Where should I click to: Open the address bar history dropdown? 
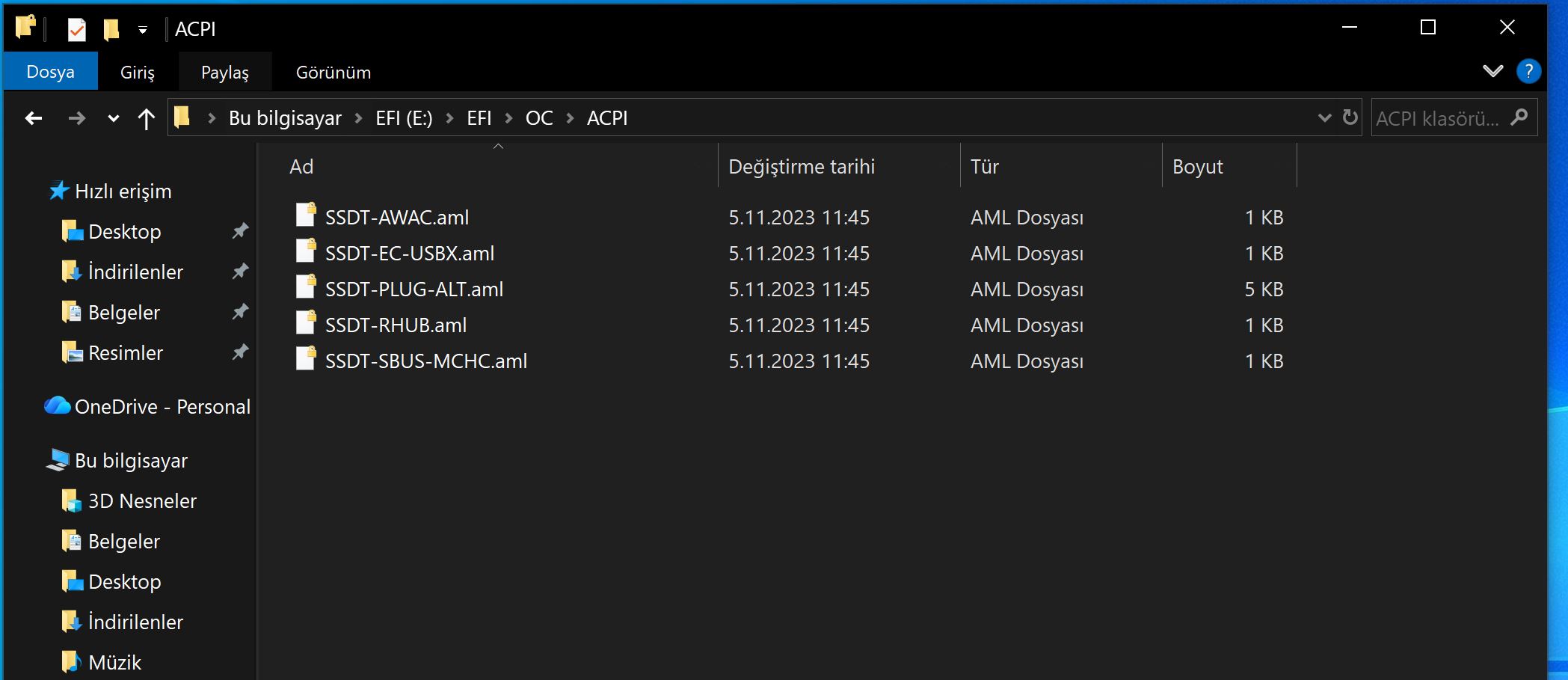[x=1324, y=117]
